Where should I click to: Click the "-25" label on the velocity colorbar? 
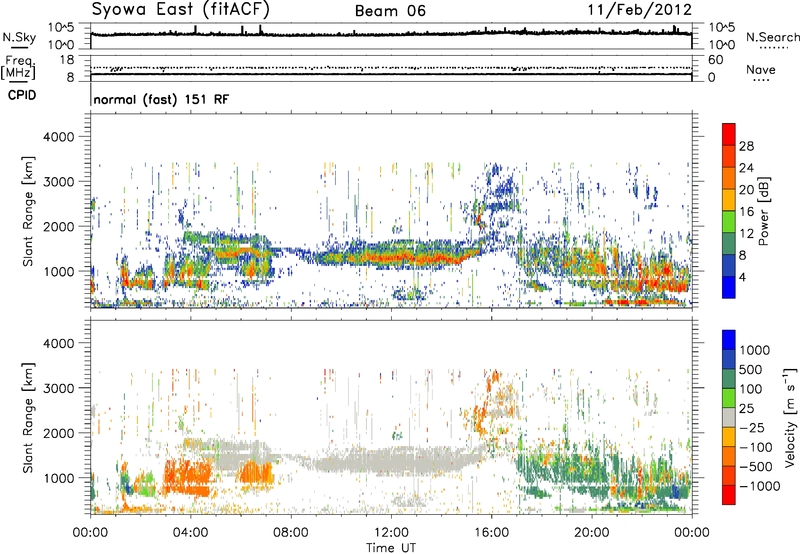coord(754,428)
